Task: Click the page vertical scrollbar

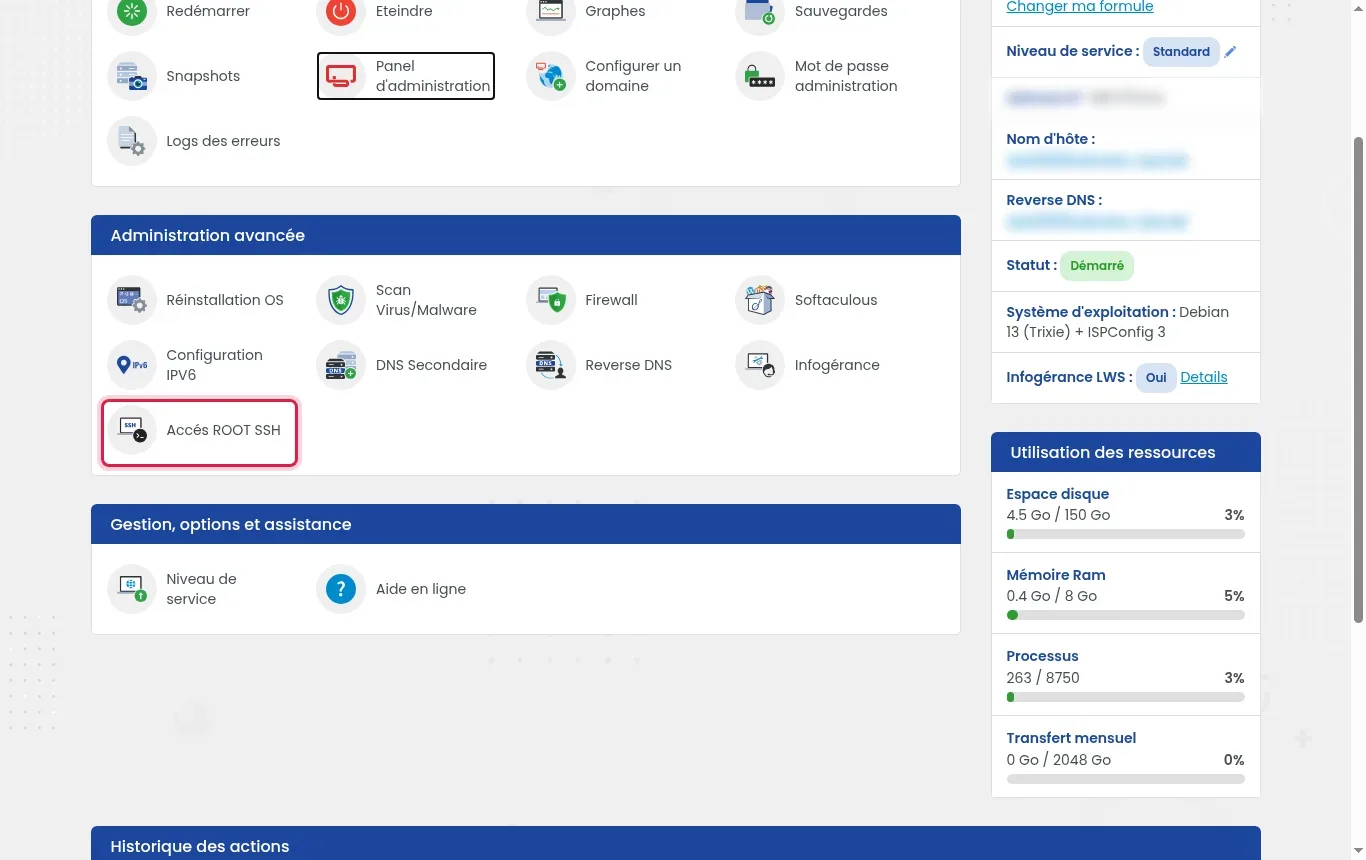Action: pyautogui.click(x=1358, y=380)
